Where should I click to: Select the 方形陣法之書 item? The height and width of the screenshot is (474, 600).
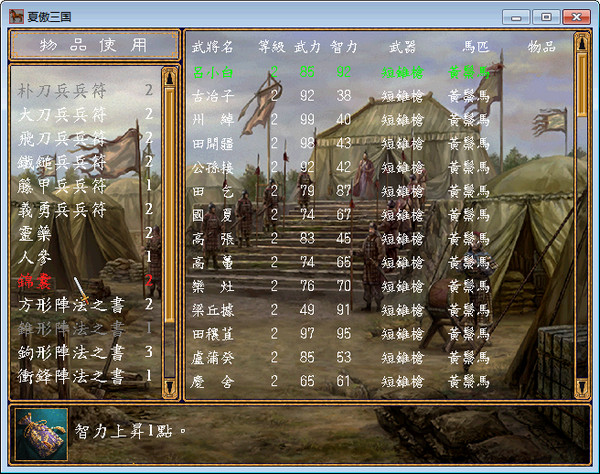(x=85, y=305)
